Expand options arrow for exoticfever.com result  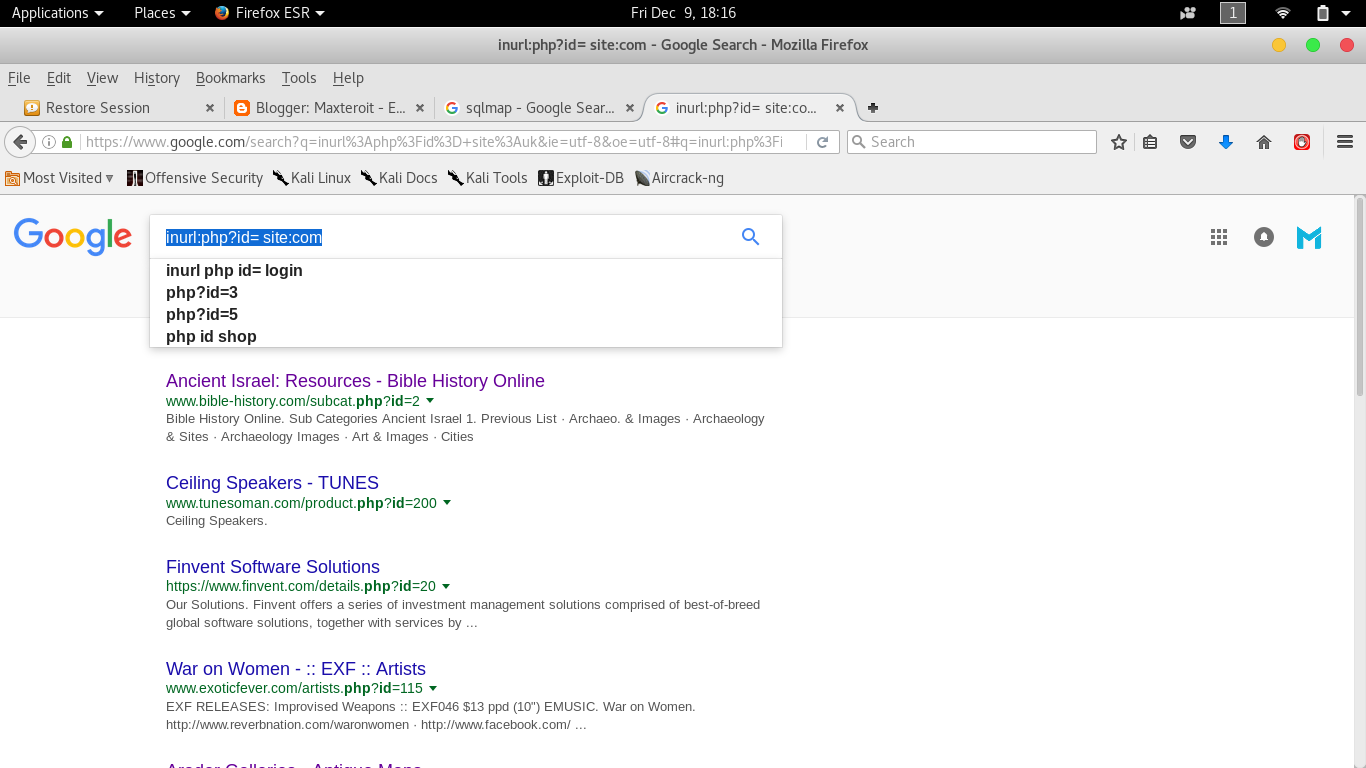pyautogui.click(x=433, y=688)
